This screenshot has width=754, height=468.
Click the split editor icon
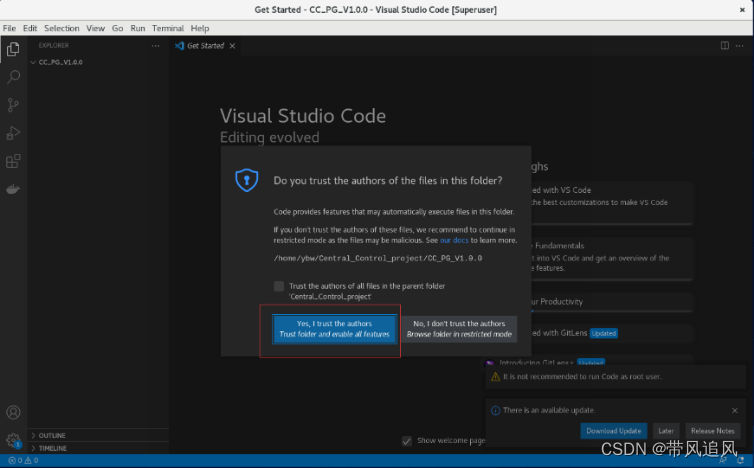[725, 46]
